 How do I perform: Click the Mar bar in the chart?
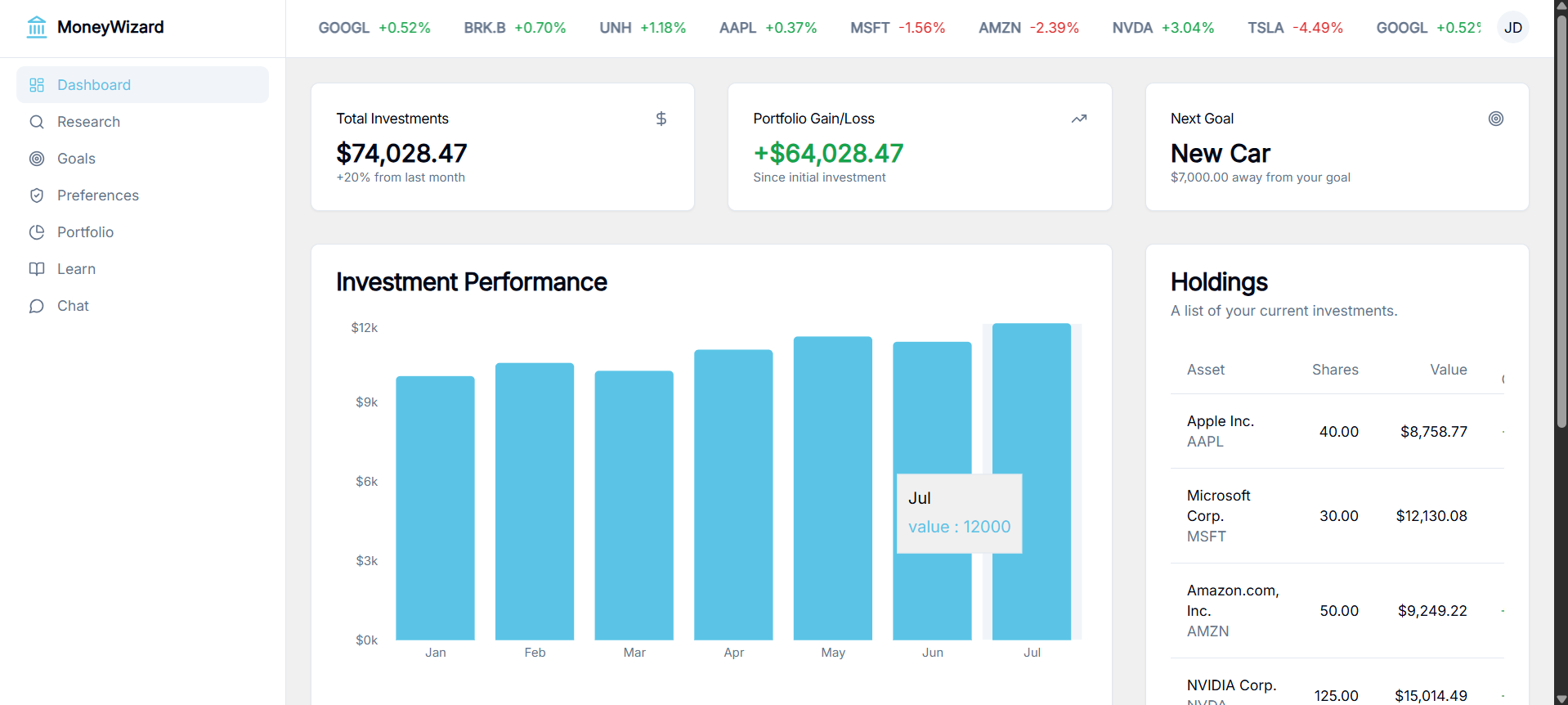tap(634, 505)
